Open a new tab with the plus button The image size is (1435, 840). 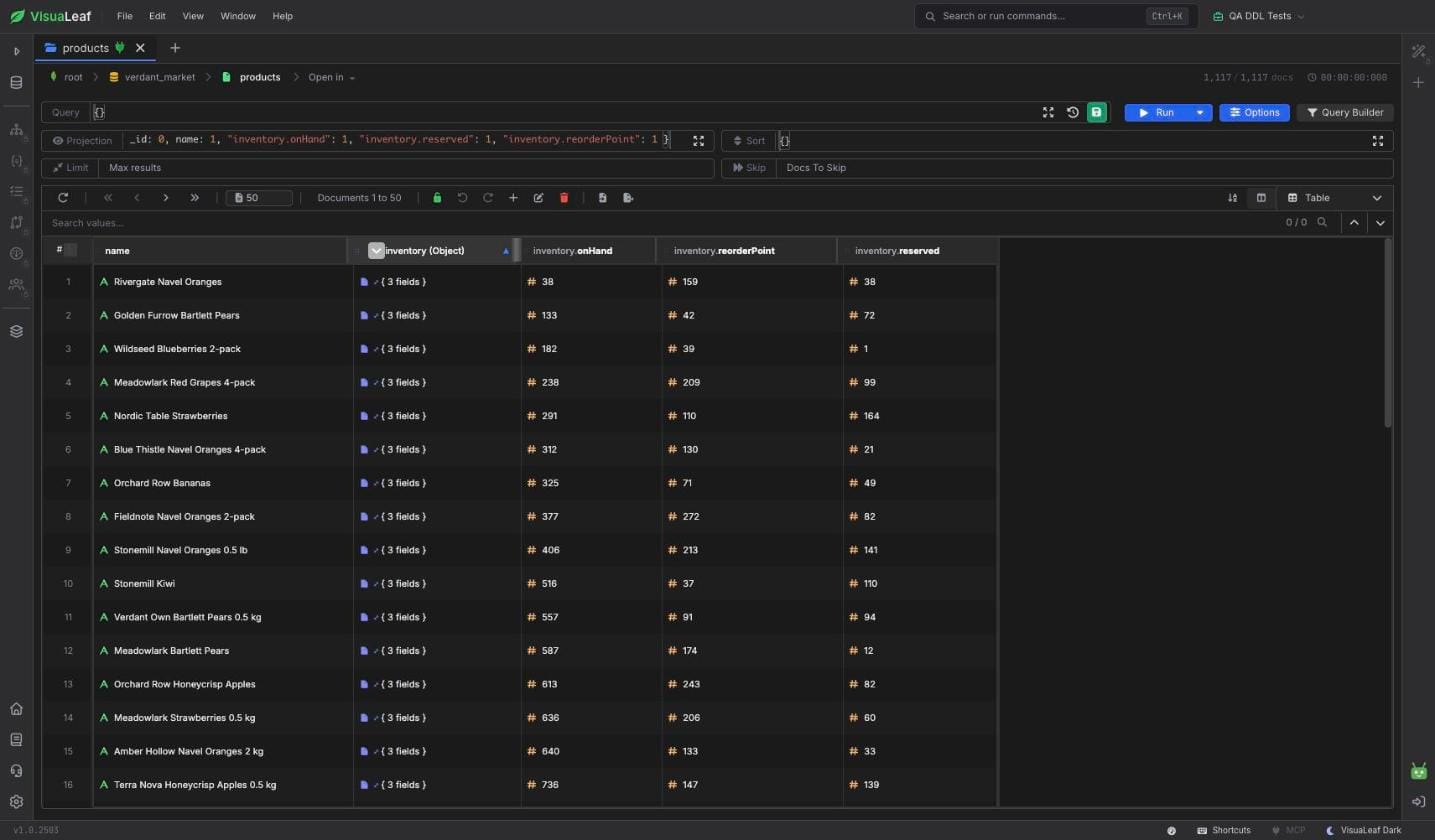click(175, 48)
